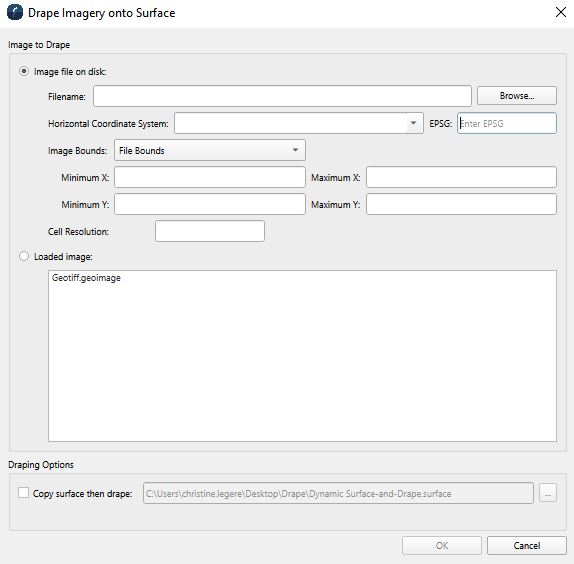Click the Maximum X field
Image resolution: width=574 pixels, height=564 pixels.
(x=461, y=177)
